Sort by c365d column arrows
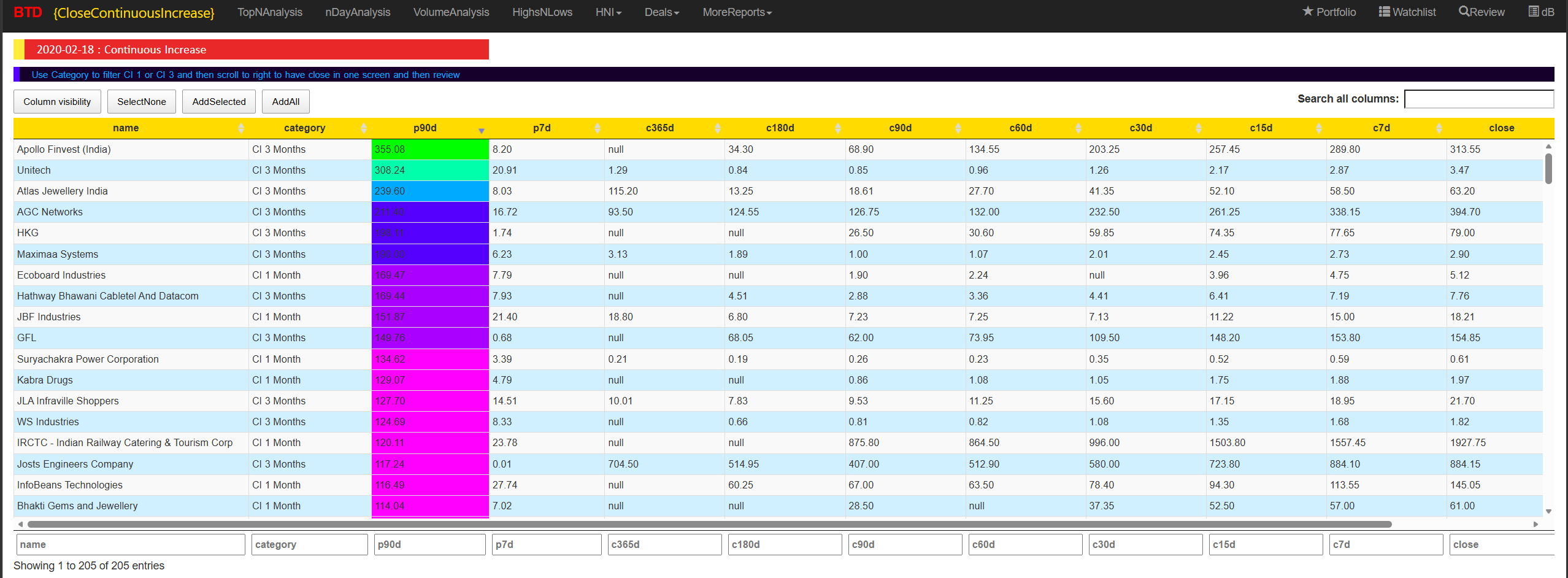Image resolution: width=1568 pixels, height=578 pixels. point(718,128)
